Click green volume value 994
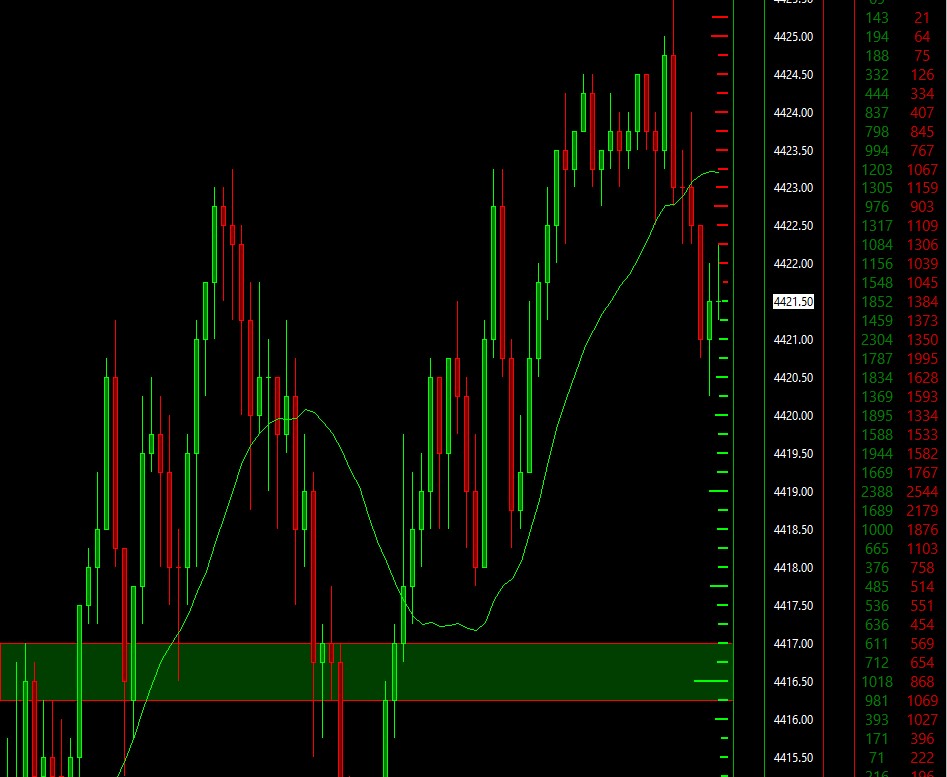The height and width of the screenshot is (777, 947). [x=877, y=151]
